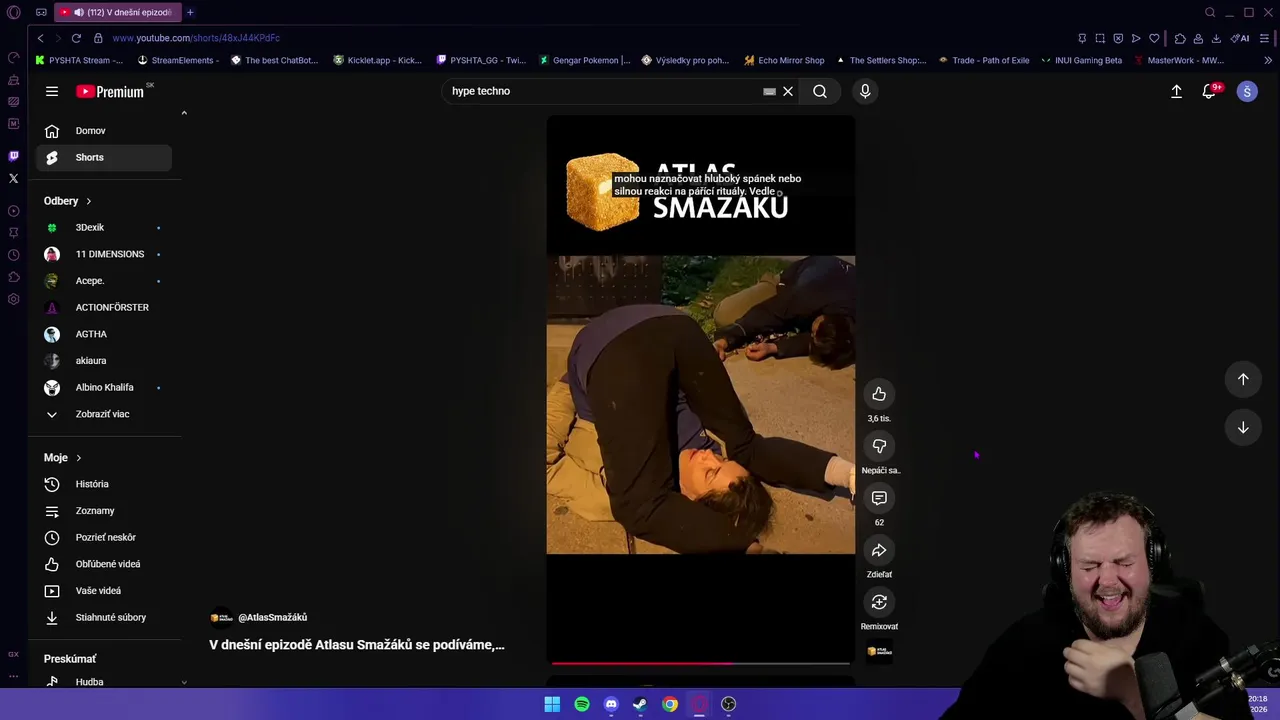This screenshot has width=1280, height=720.
Task: Open the akiaura channel
Action: pyautogui.click(x=104, y=361)
